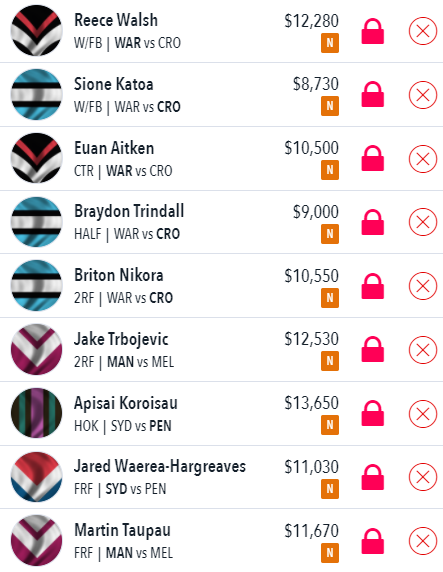Screen dimensions: 443x572
Task: Toggle lock on Euan Aitken
Action: (x=373, y=158)
